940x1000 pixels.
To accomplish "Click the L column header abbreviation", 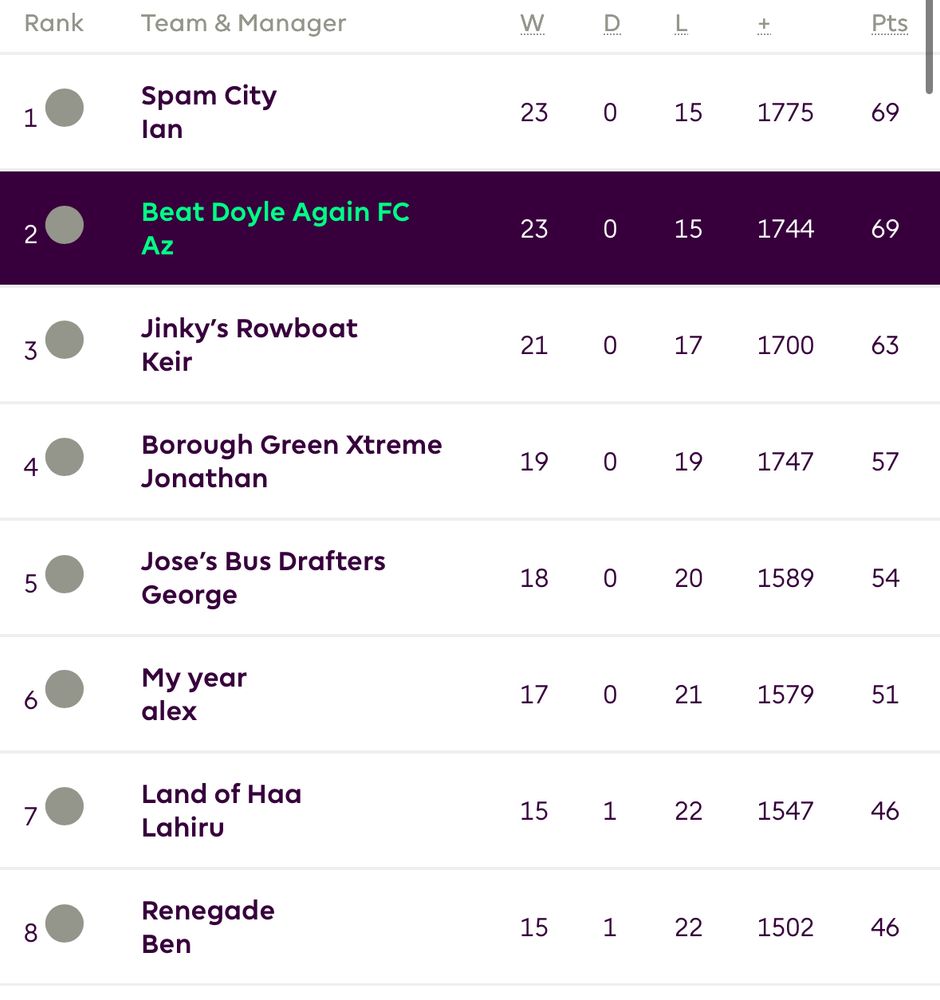I will click(681, 24).
